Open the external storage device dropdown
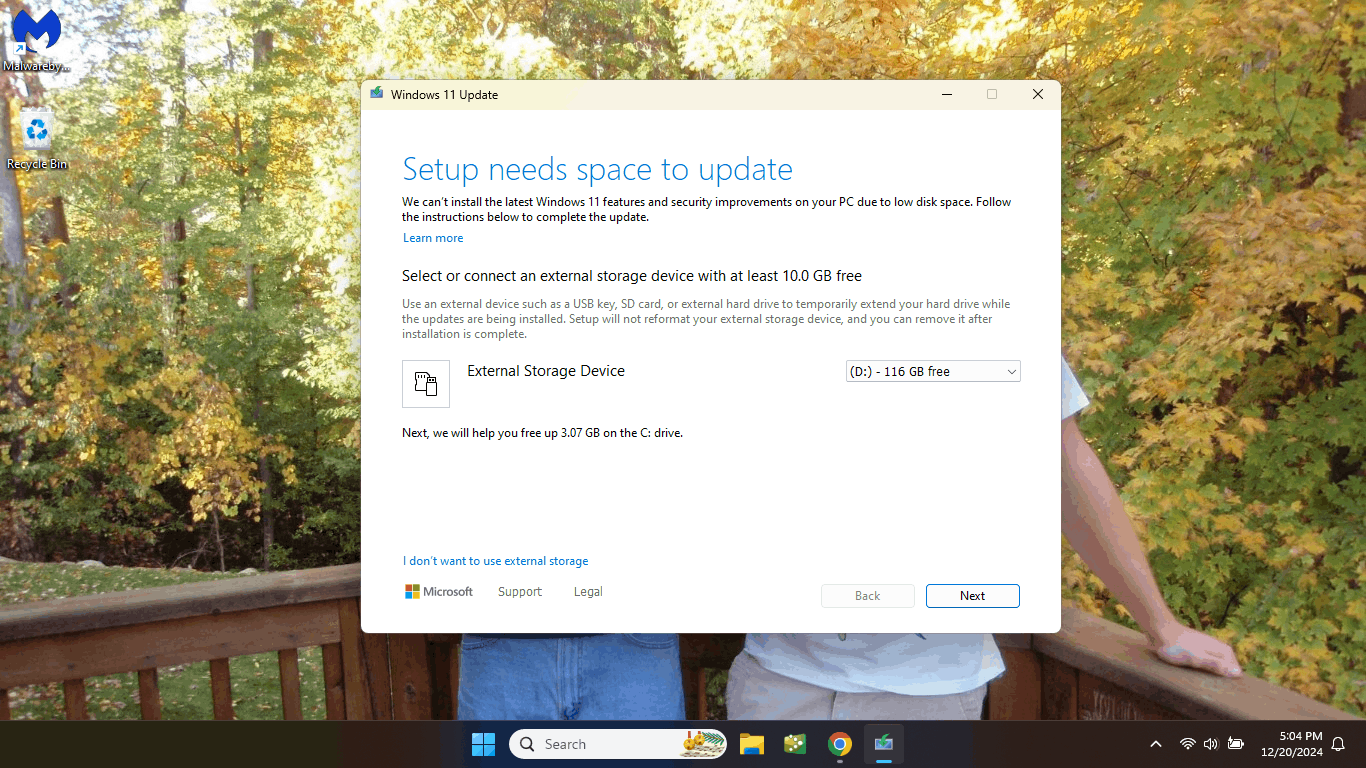1366x768 pixels. [x=1010, y=371]
